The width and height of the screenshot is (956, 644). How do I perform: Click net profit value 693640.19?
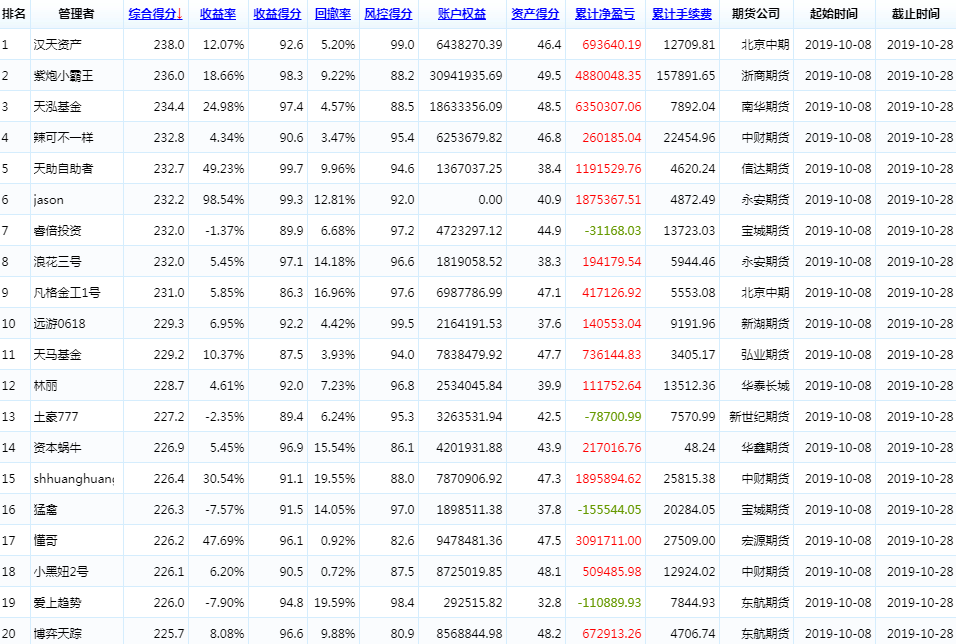(612, 45)
